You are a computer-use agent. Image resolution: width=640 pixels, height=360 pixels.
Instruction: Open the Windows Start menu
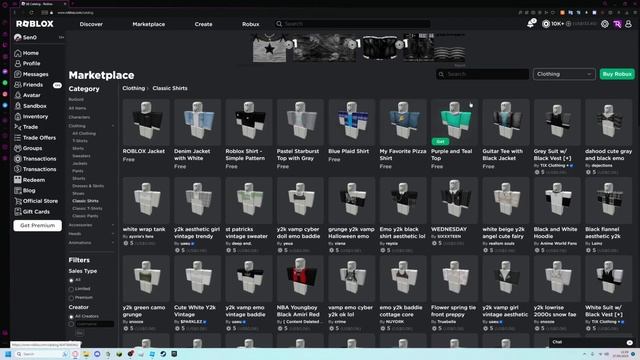coord(7,354)
